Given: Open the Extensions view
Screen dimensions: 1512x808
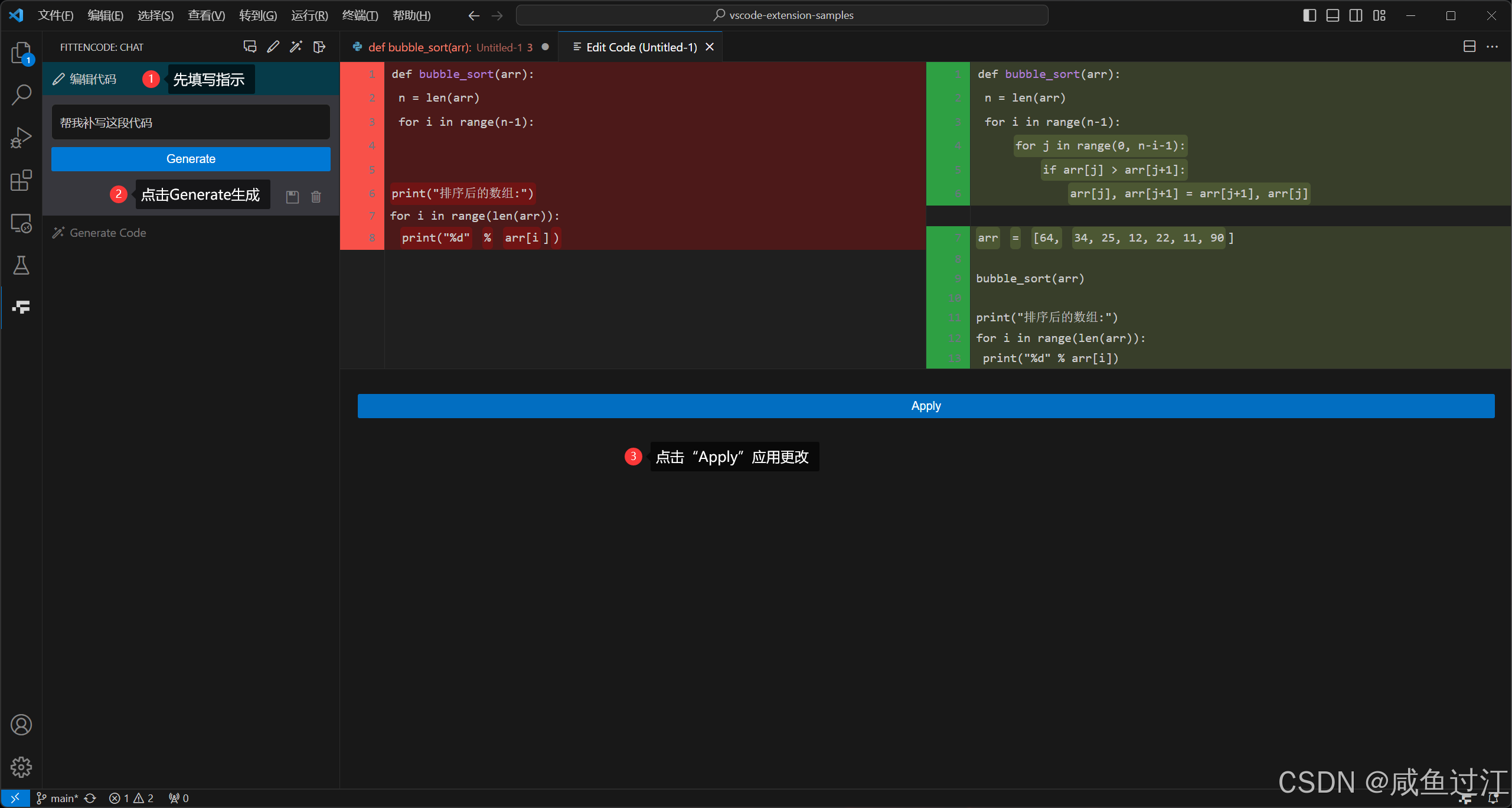Looking at the screenshot, I should pos(21,181).
